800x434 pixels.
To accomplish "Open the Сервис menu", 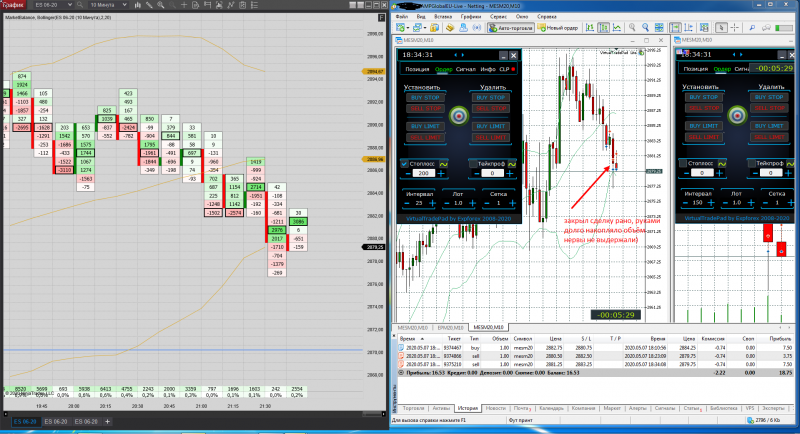I will (498, 16).
